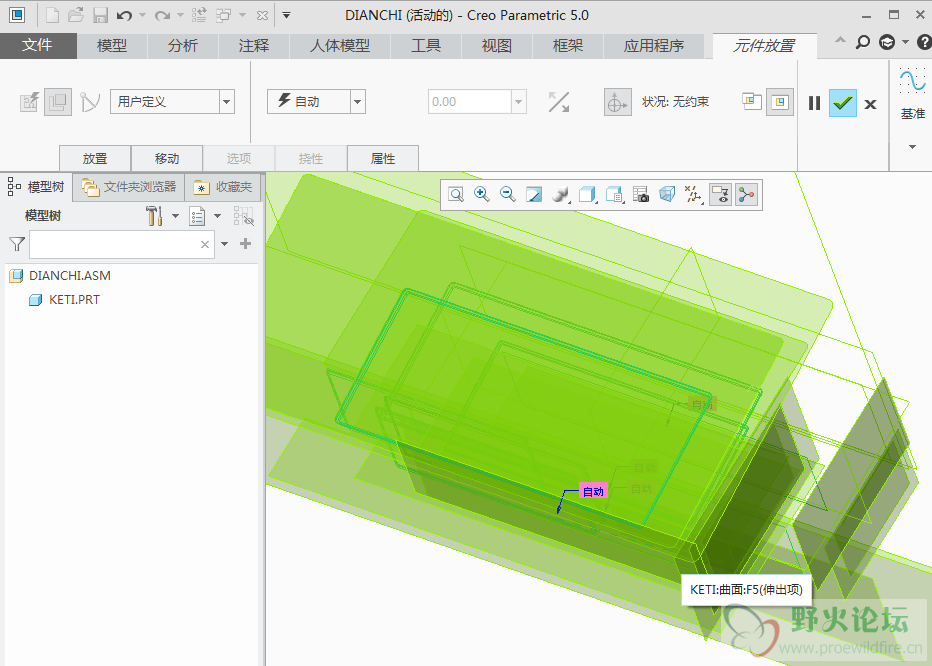Switch to the 人体模型 ribbon tab

[x=340, y=46]
